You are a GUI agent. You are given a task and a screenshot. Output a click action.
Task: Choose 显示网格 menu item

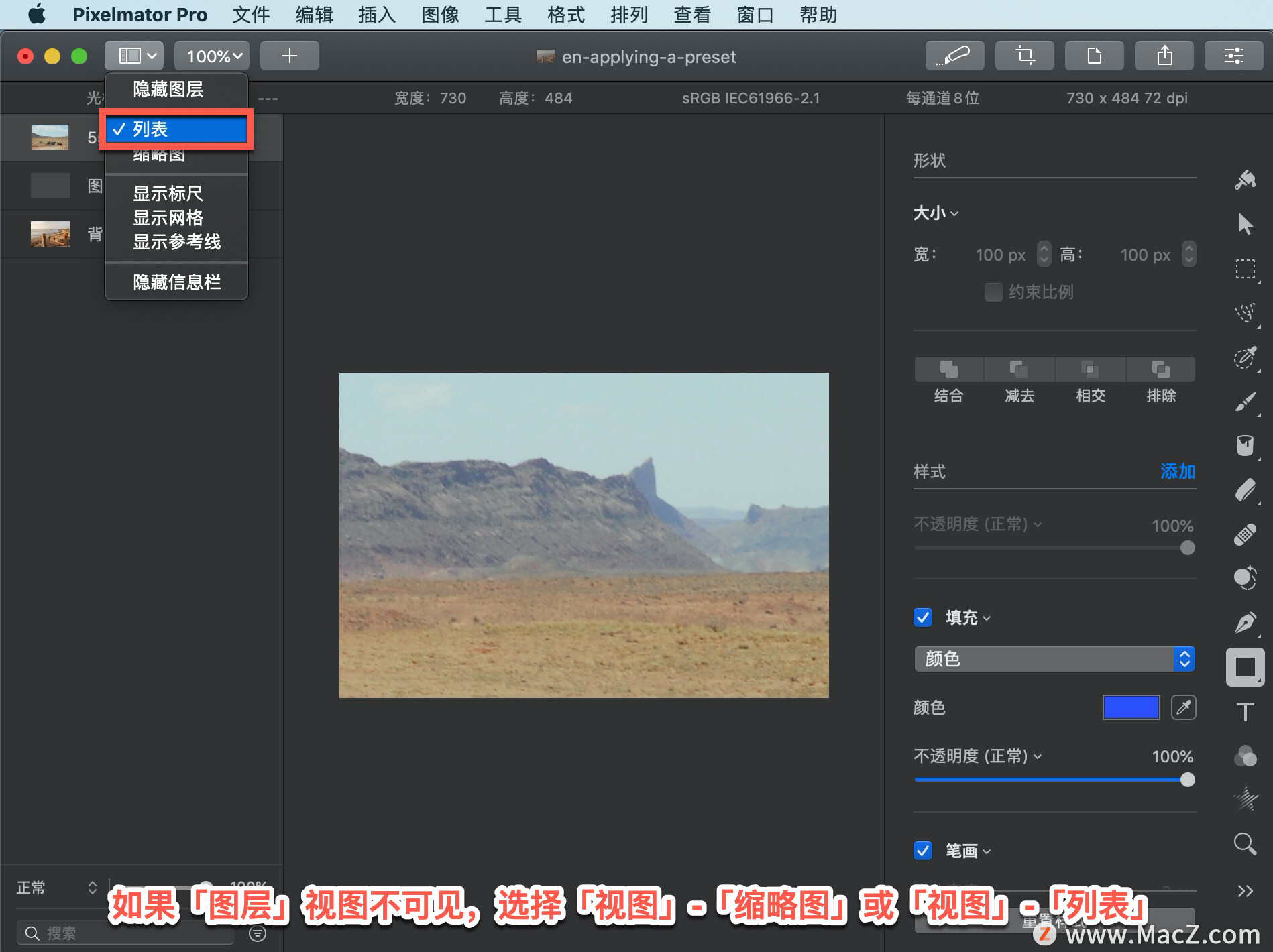(176, 218)
